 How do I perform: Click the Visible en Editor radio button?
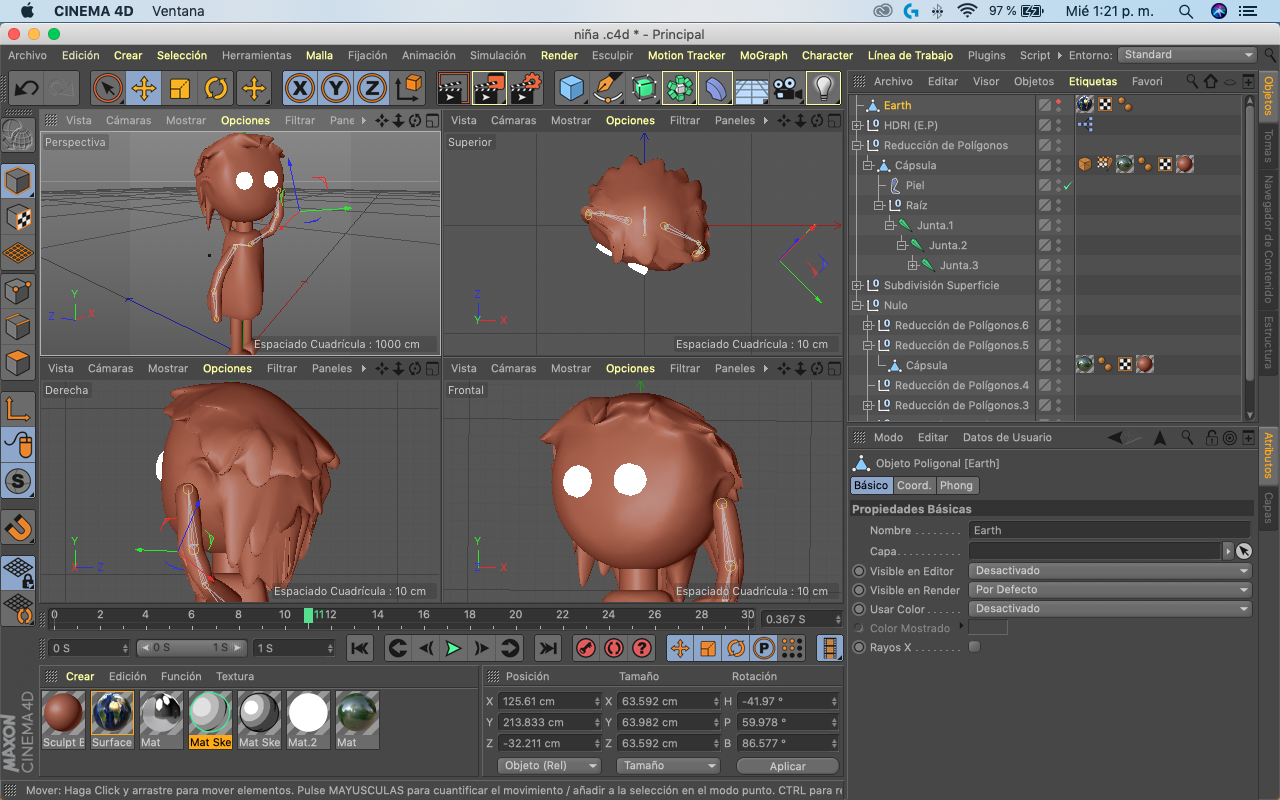click(859, 571)
